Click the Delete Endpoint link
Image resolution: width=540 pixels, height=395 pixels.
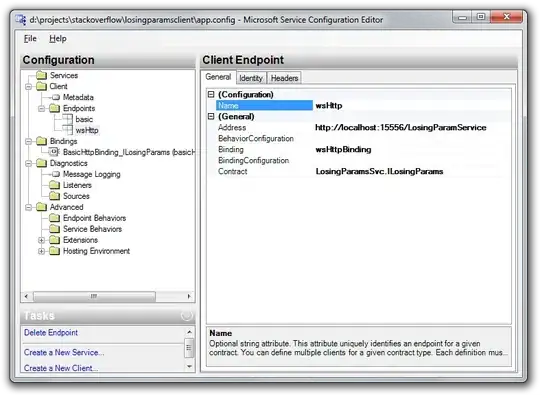[x=51, y=333]
